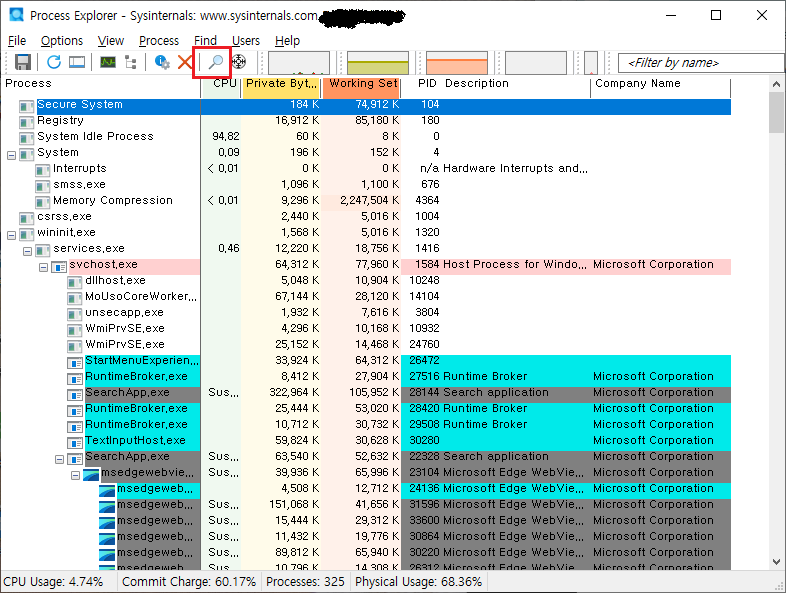Click the Registry process icon
This screenshot has width=786, height=593.
point(27,122)
